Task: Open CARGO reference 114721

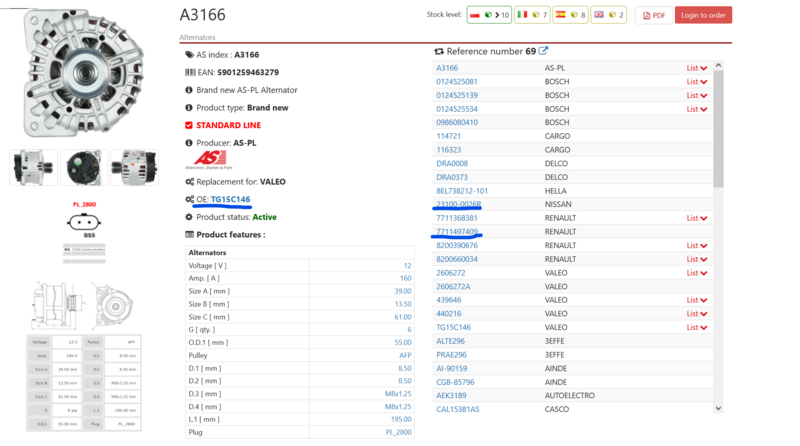Action: (448, 136)
